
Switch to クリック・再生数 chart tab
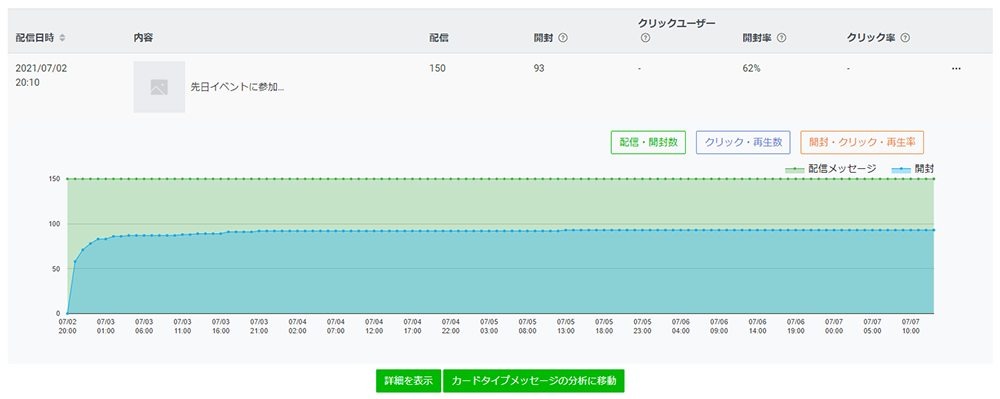pyautogui.click(x=743, y=143)
